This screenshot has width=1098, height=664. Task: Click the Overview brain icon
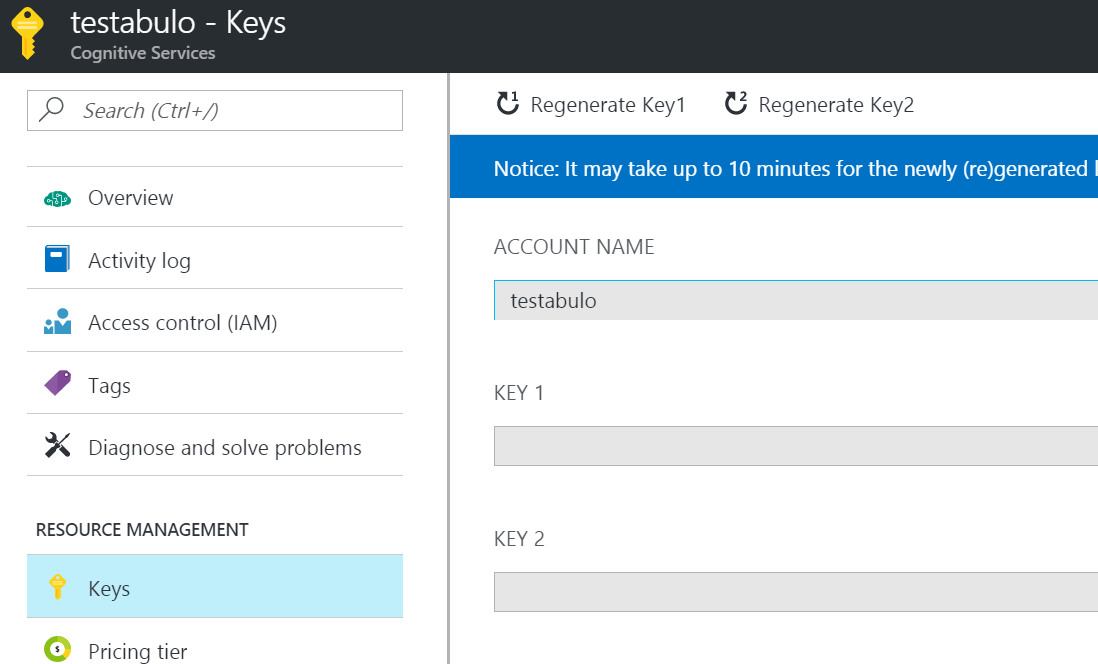click(57, 199)
